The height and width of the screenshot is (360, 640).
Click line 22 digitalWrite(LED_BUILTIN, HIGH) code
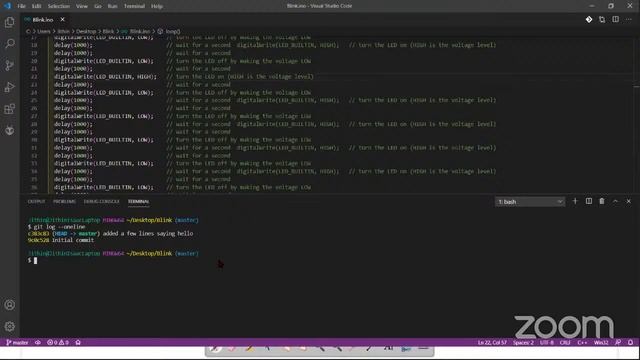tap(105, 77)
